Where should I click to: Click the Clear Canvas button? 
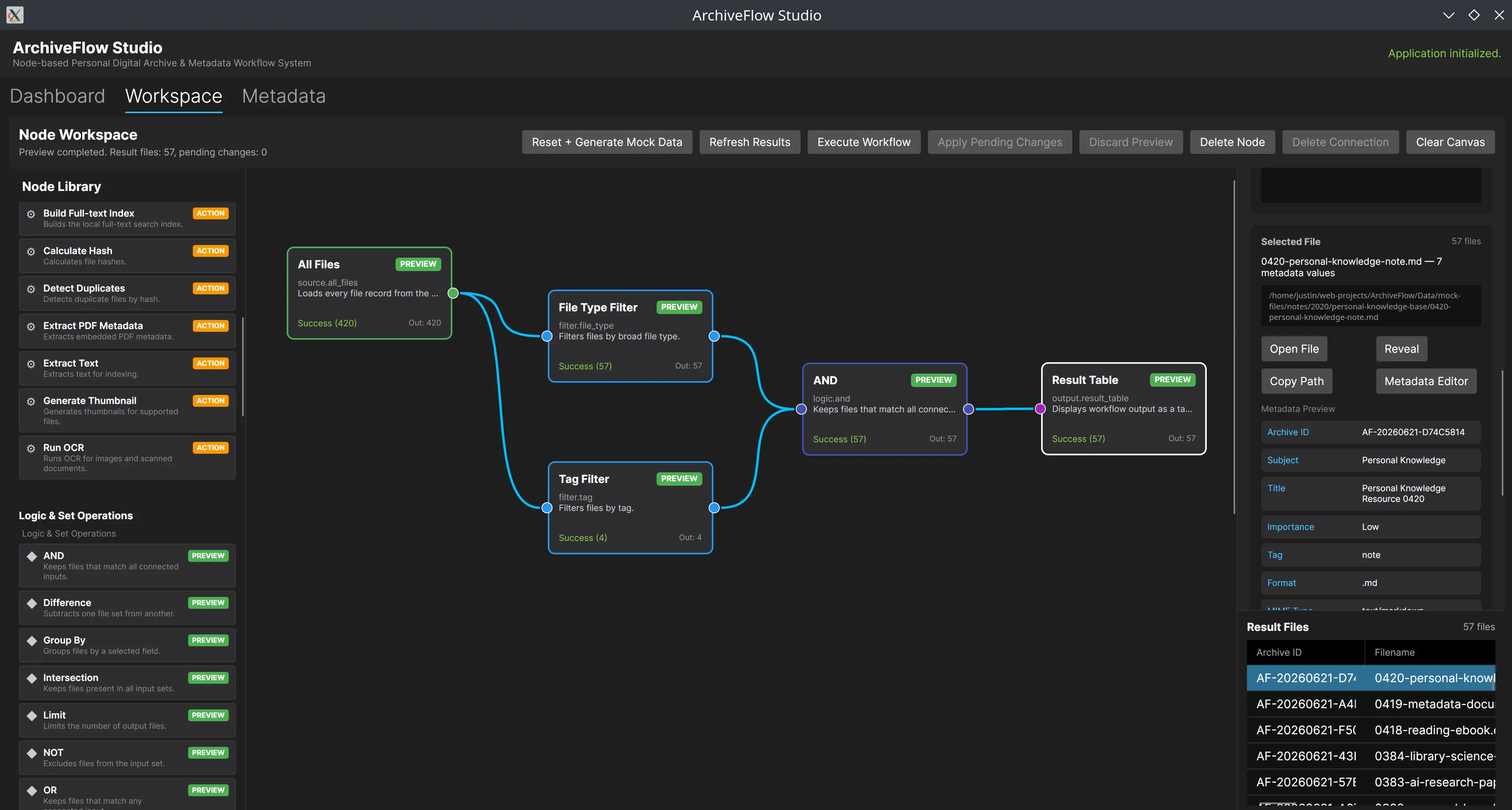[x=1450, y=142]
